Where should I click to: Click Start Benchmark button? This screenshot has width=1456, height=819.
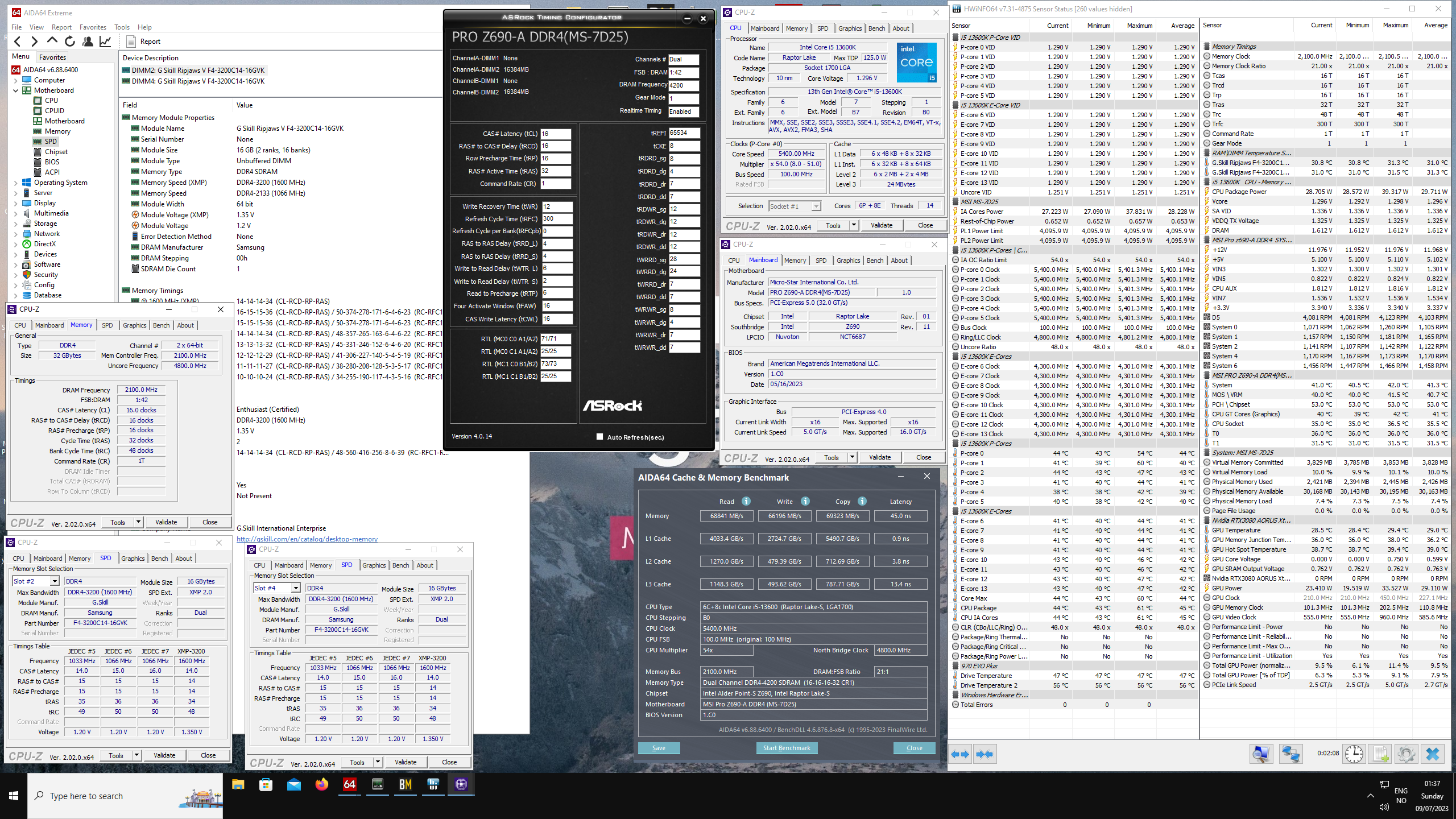[787, 748]
